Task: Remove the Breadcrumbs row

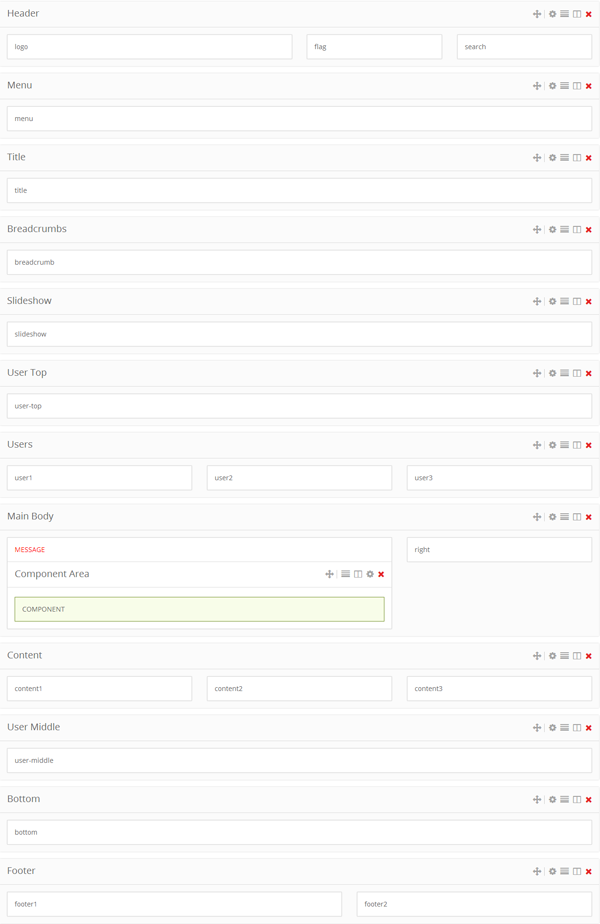Action: (x=588, y=230)
